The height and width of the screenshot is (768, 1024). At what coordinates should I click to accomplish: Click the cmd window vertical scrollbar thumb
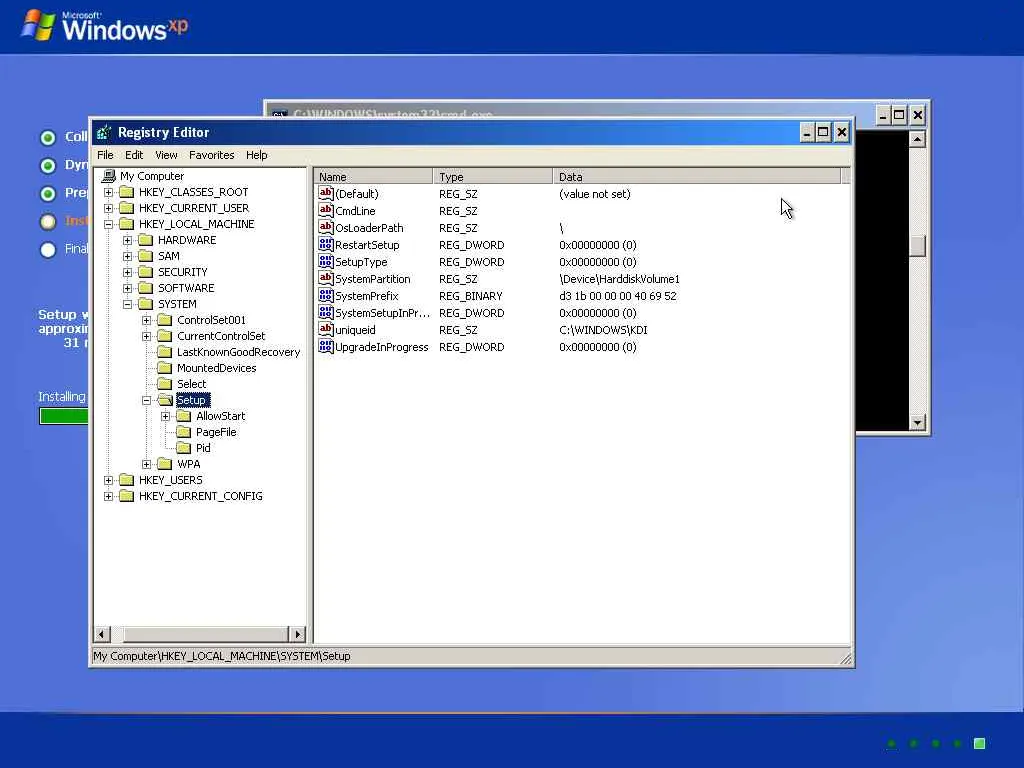917,246
